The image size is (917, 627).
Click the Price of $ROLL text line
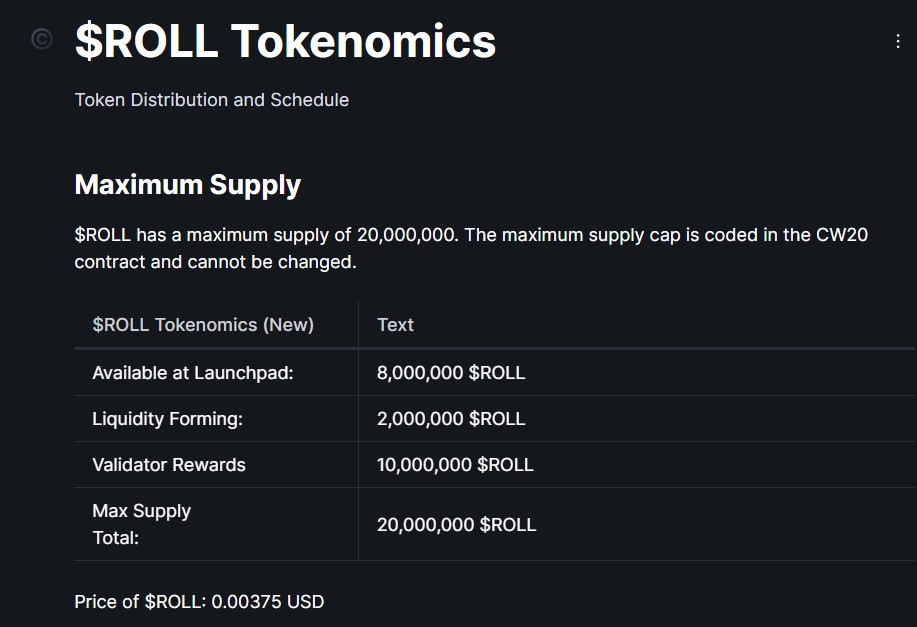click(198, 602)
